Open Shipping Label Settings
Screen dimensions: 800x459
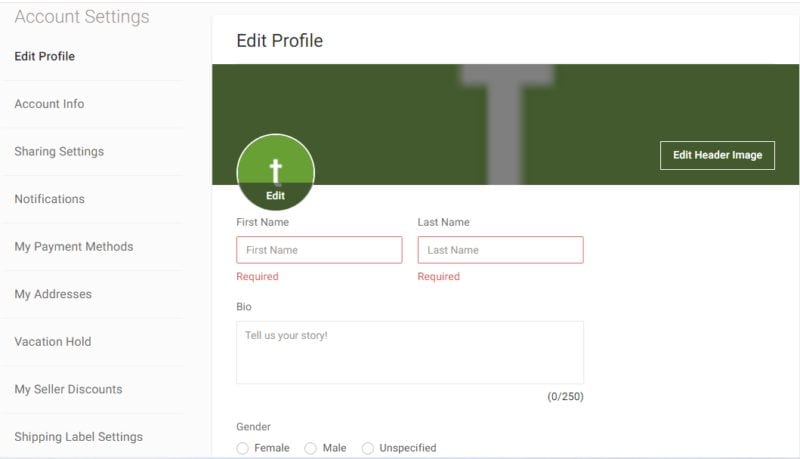(x=78, y=437)
